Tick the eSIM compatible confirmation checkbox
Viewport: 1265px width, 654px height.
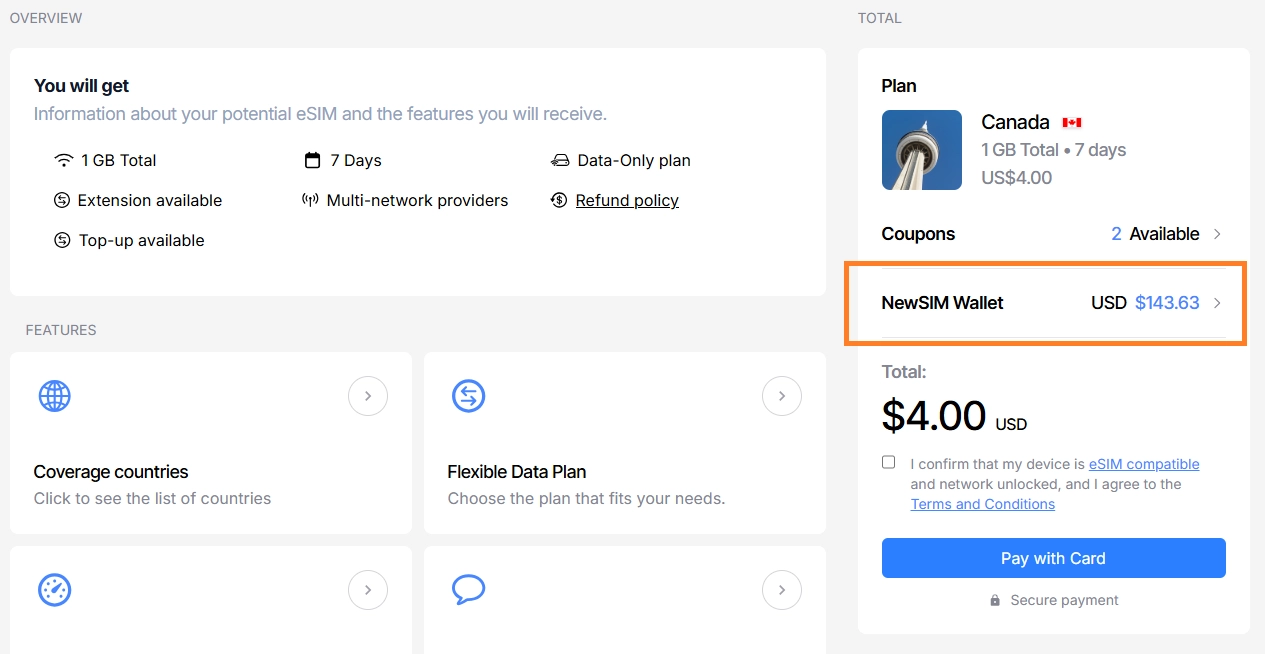(888, 462)
